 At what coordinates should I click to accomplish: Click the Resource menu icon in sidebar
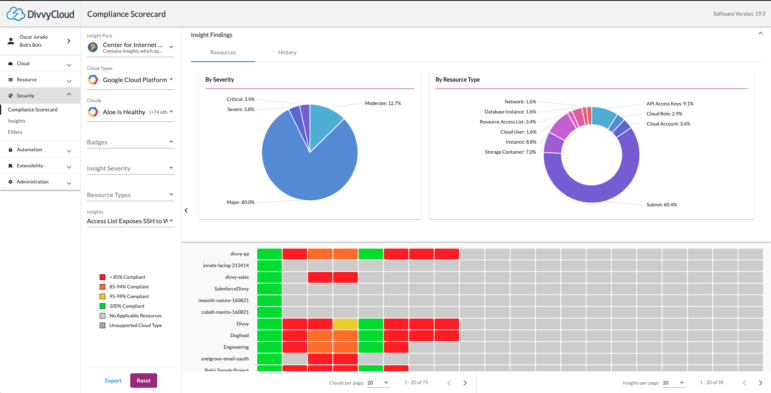point(11,80)
